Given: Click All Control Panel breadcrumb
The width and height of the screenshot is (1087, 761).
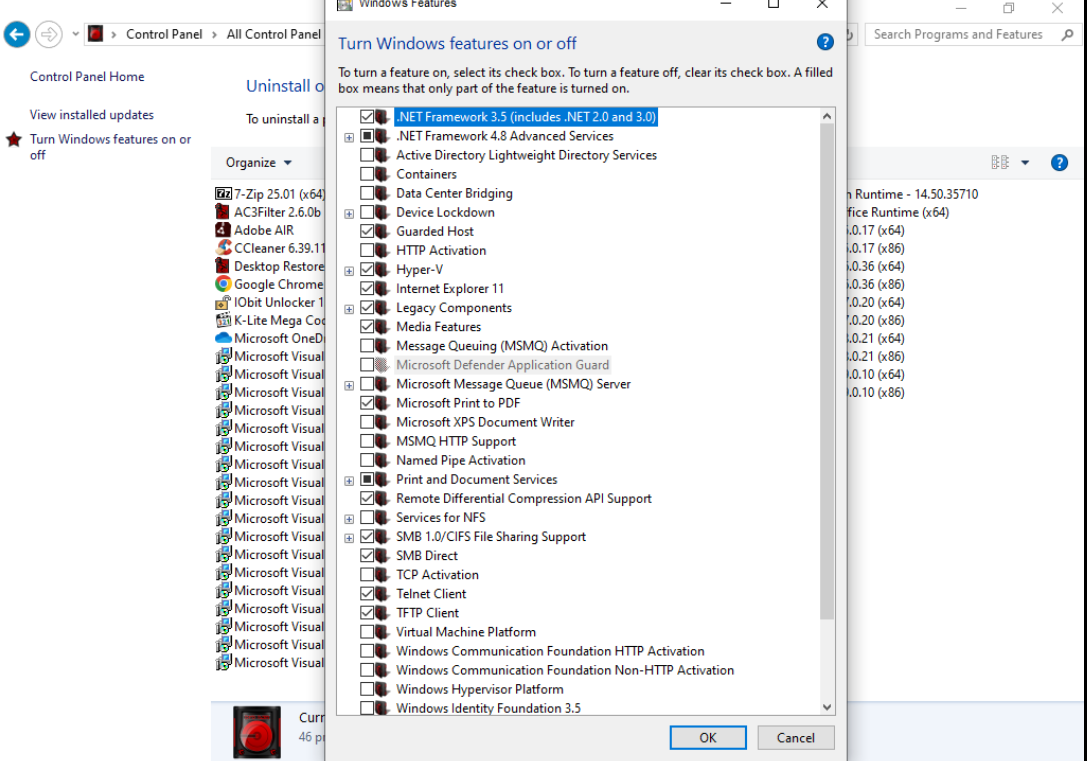Looking at the screenshot, I should tap(273, 34).
